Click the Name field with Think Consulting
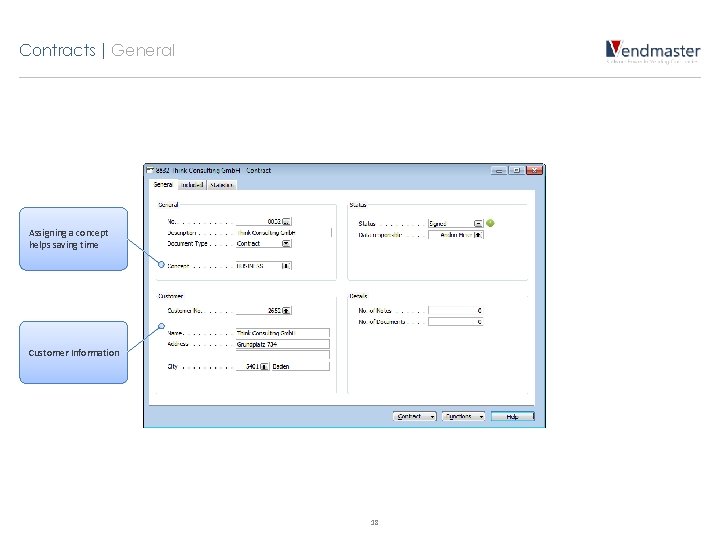Image resolution: width=720 pixels, height=540 pixels. click(282, 332)
